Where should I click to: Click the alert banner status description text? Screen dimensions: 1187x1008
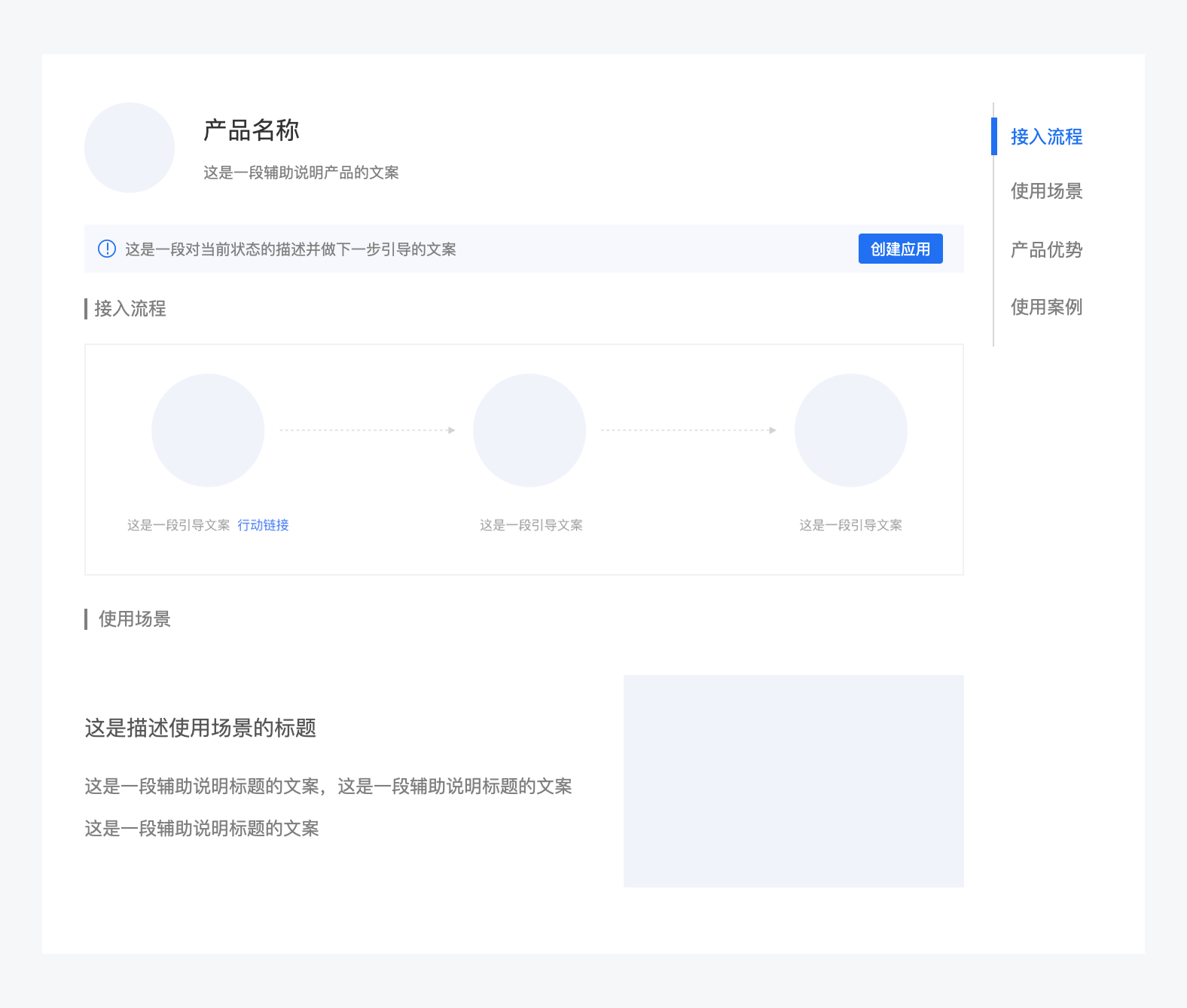click(290, 249)
